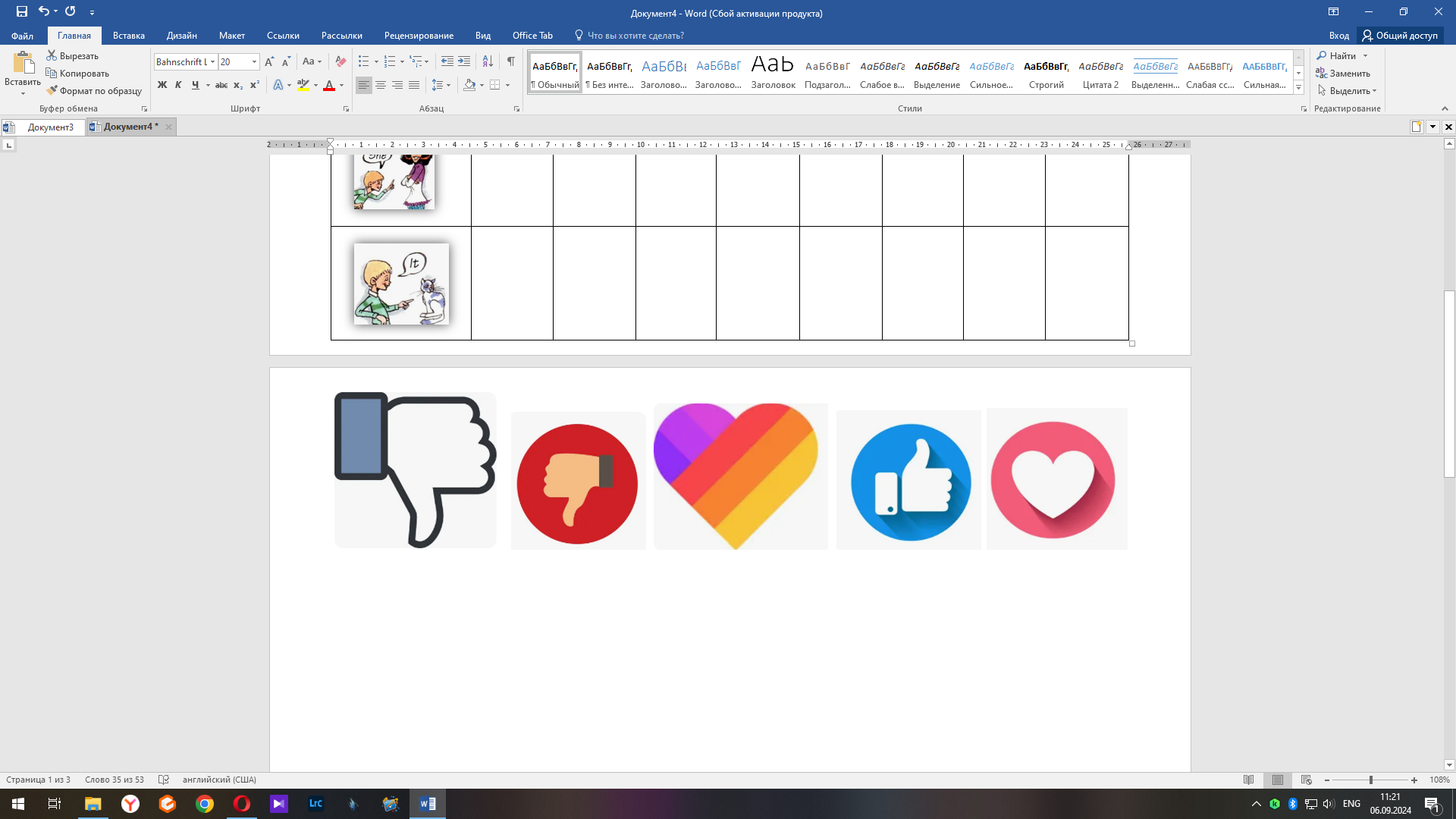1456x819 pixels.
Task: Toggle underline (Ч) formatting
Action: tap(196, 85)
